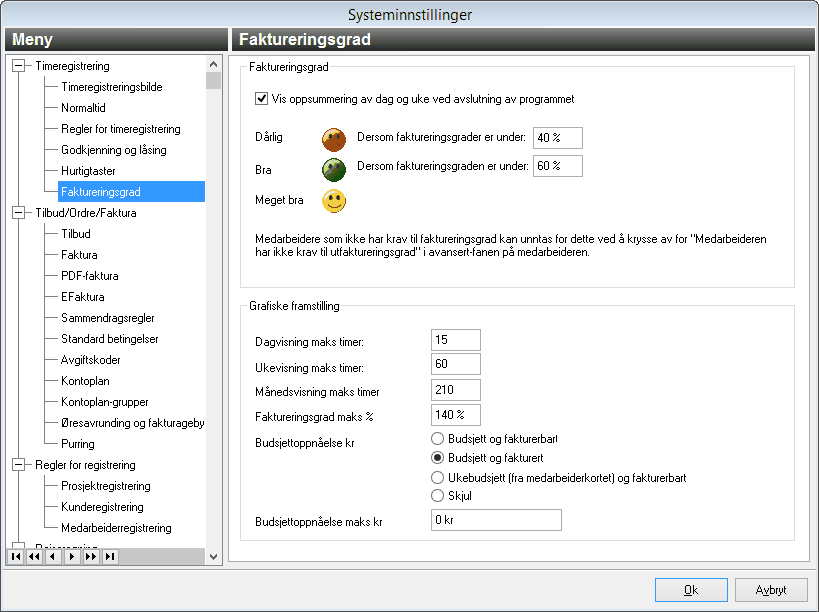The image size is (819, 612).
Task: Select Faktureringsgrad in the menu tree
Action: 131,192
